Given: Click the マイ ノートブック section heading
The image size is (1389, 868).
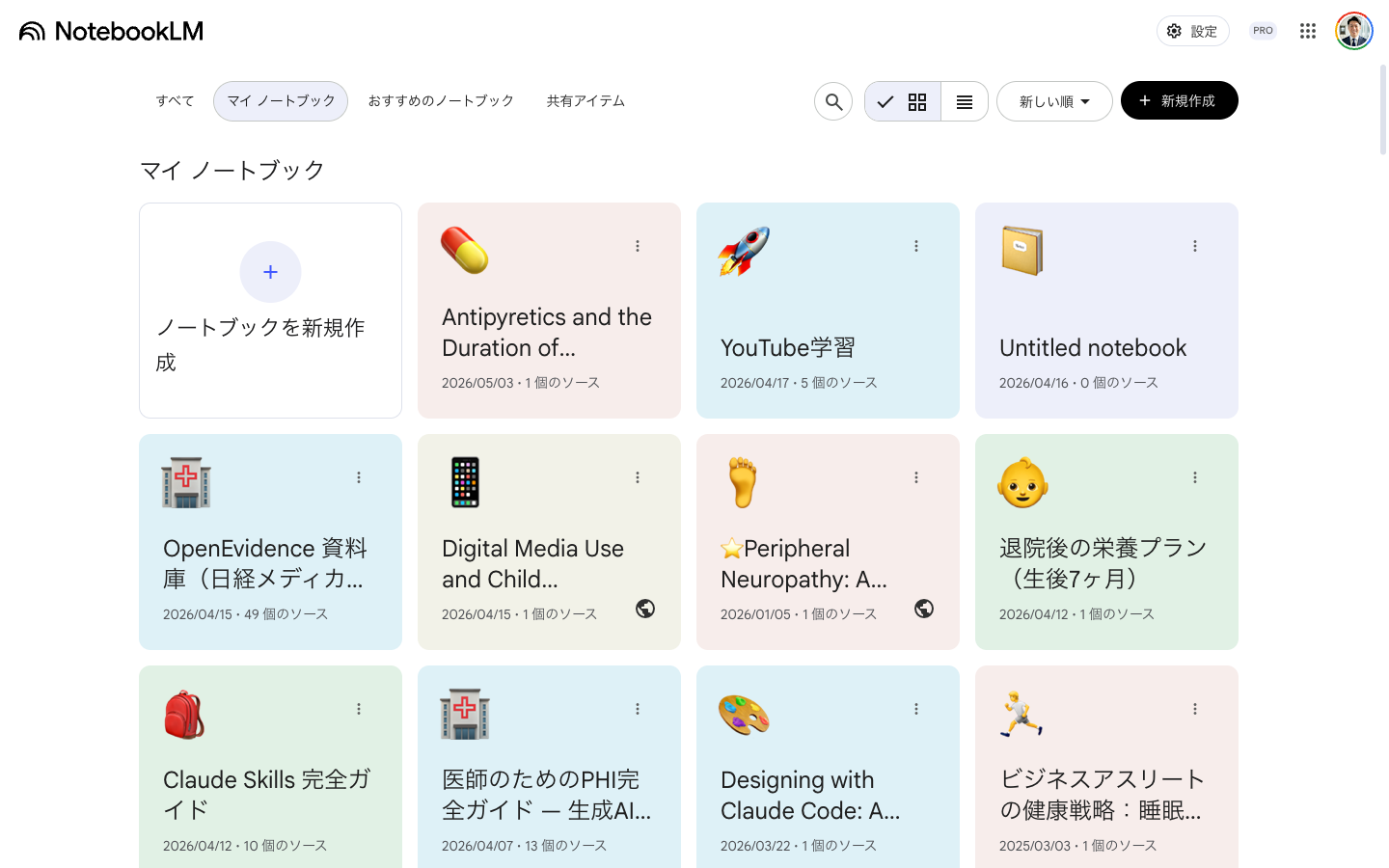Looking at the screenshot, I should point(232,171).
